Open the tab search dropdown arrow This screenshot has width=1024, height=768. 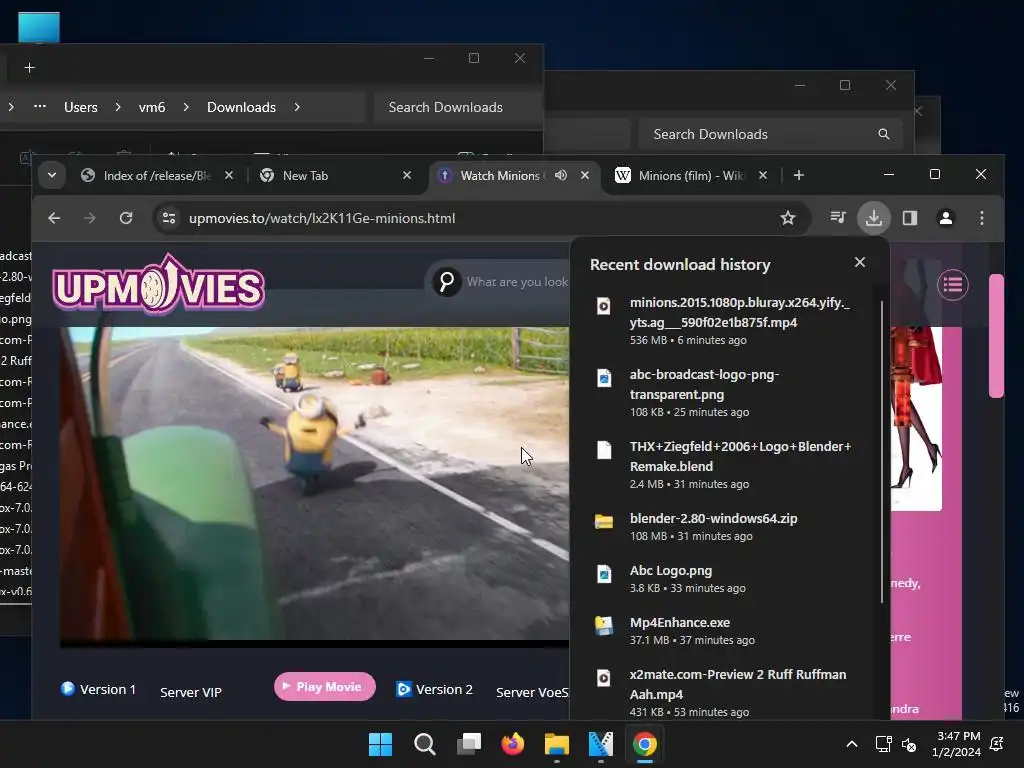(52, 175)
